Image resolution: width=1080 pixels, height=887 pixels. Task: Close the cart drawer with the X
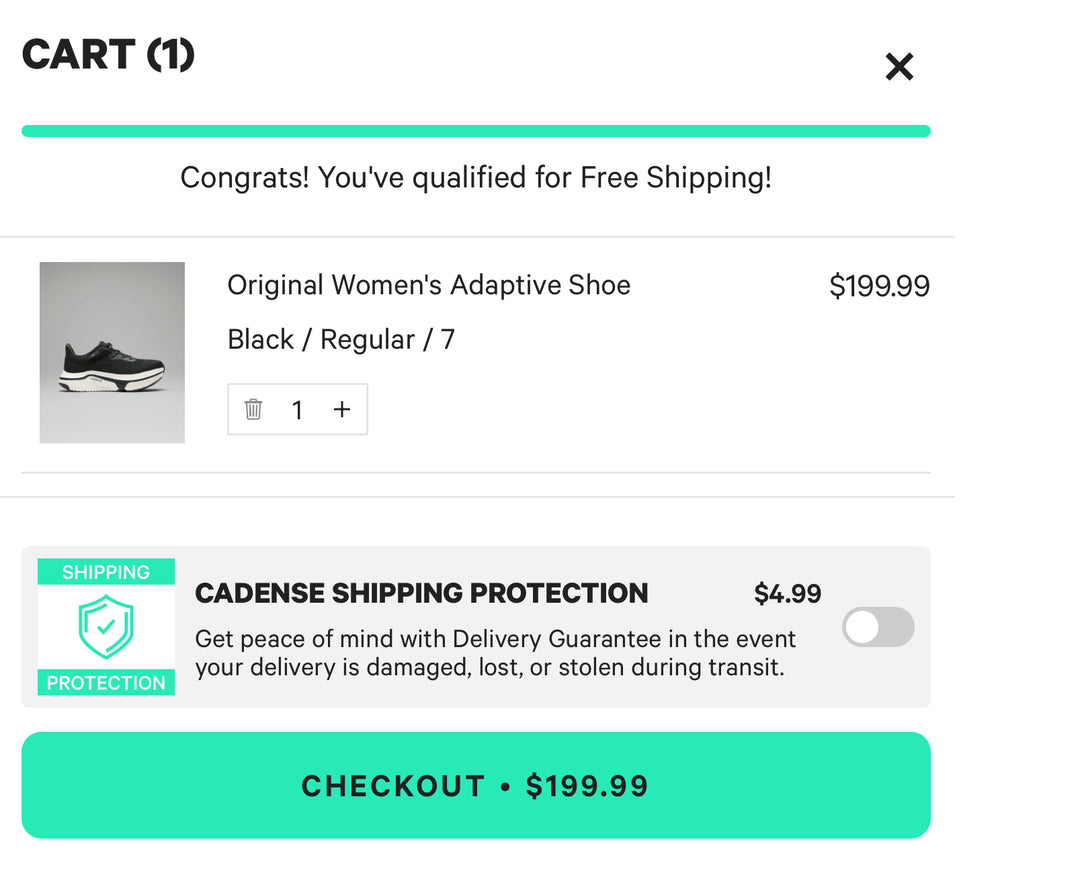(x=899, y=67)
